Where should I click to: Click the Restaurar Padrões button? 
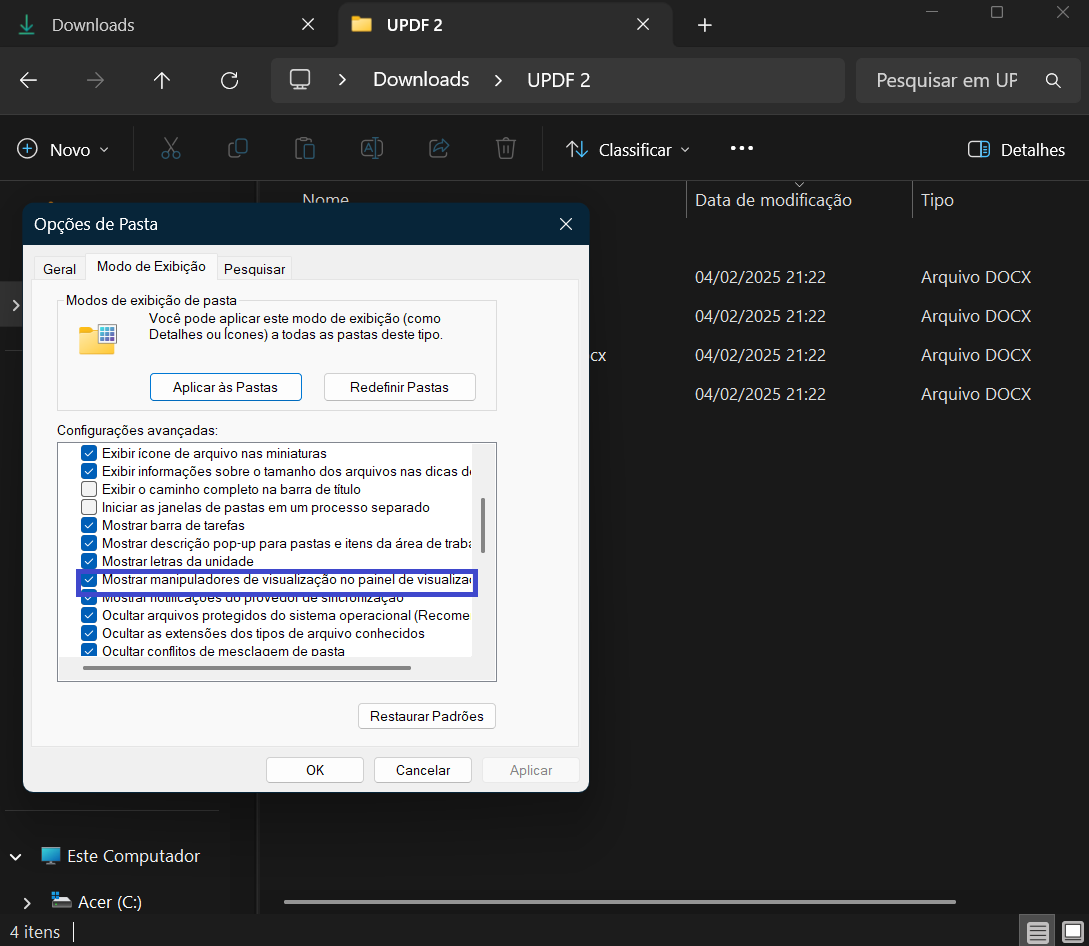426,716
